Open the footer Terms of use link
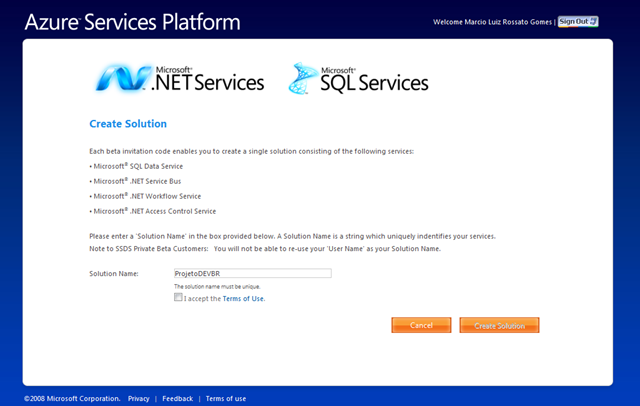 (226, 399)
